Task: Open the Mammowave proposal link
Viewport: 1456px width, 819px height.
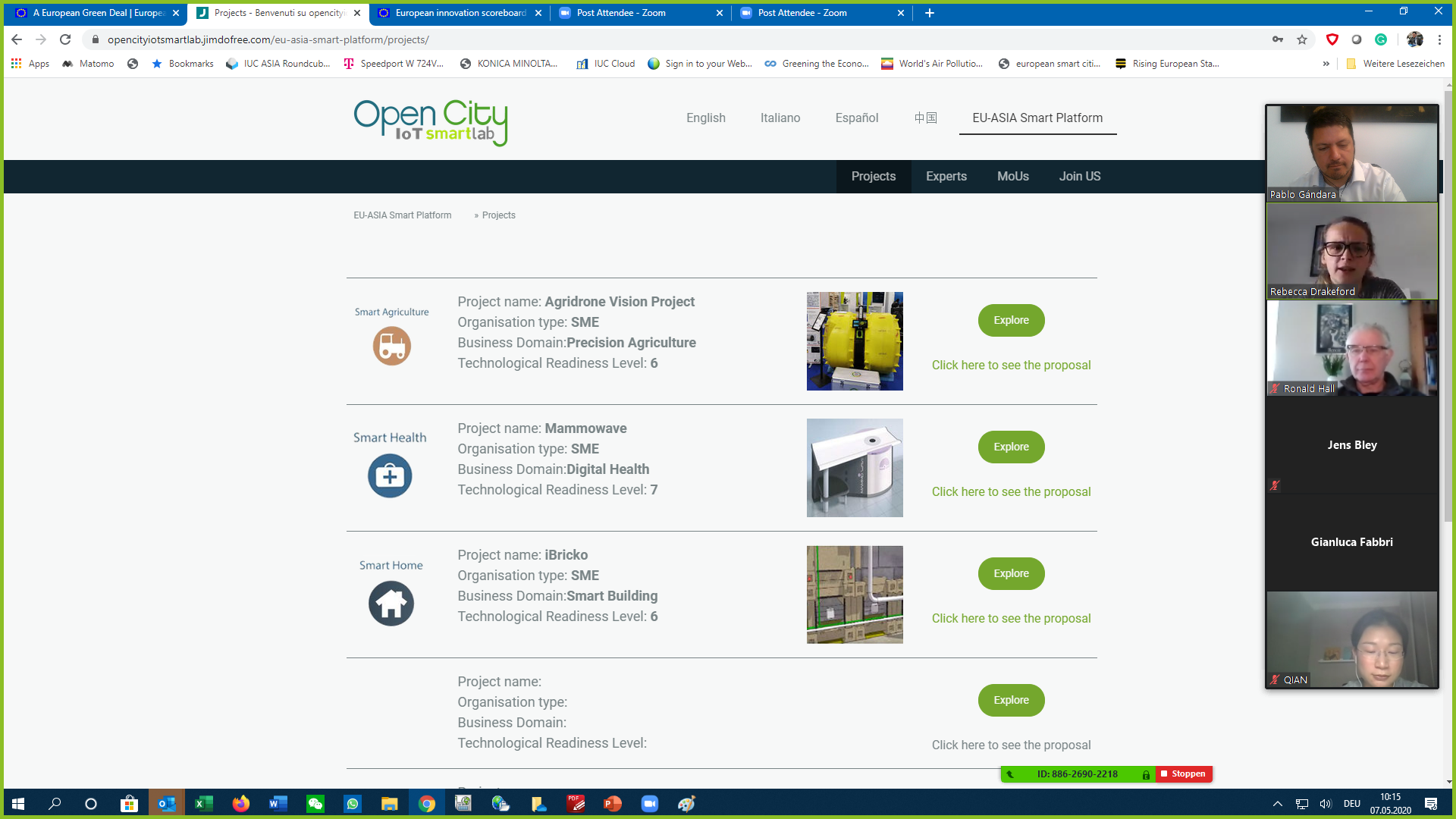Action: (x=1011, y=492)
